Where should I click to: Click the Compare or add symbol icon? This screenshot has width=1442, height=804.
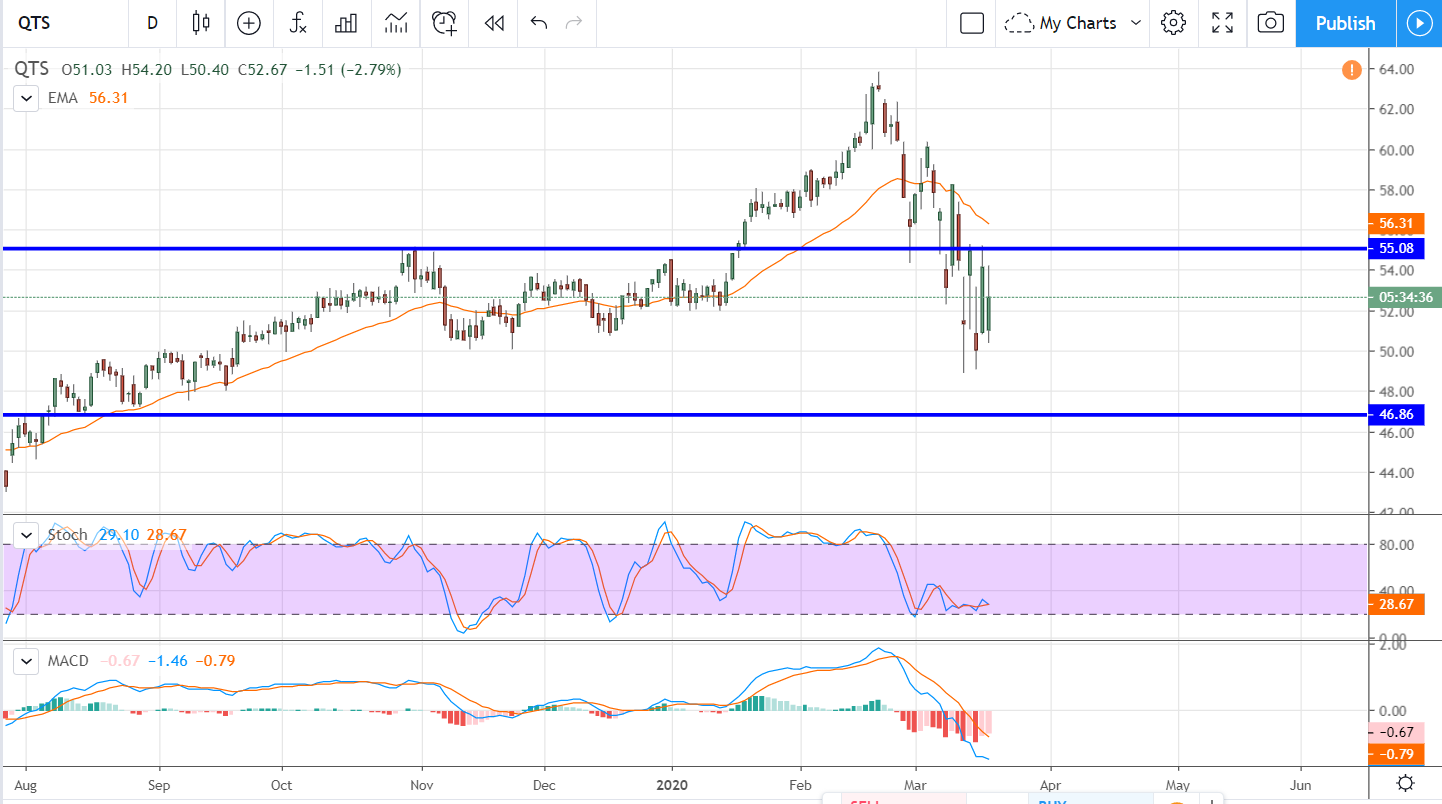[248, 23]
